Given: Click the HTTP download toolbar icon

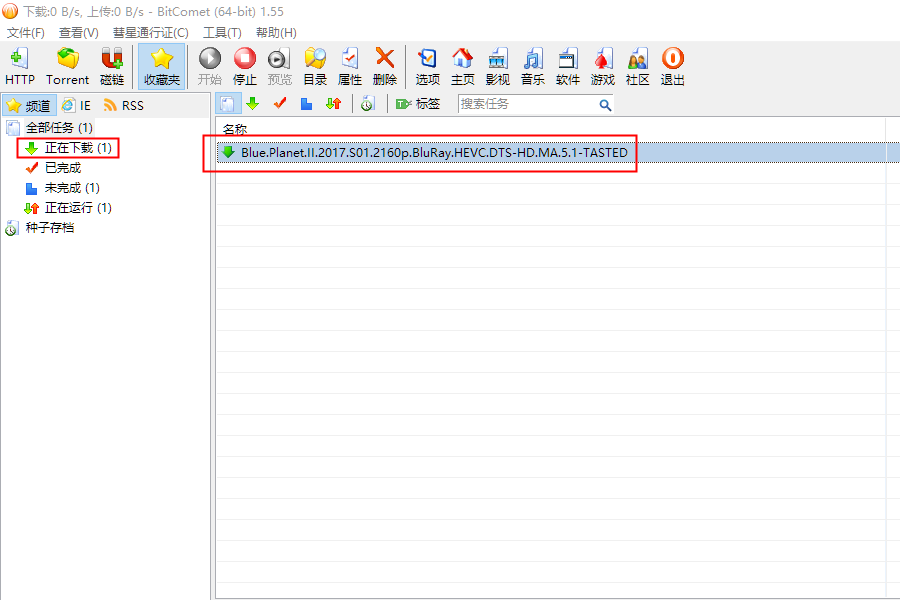Looking at the screenshot, I should (x=20, y=66).
